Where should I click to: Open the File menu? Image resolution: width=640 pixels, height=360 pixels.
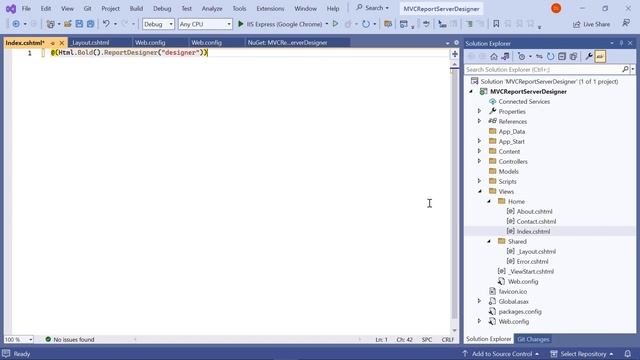click(26, 9)
